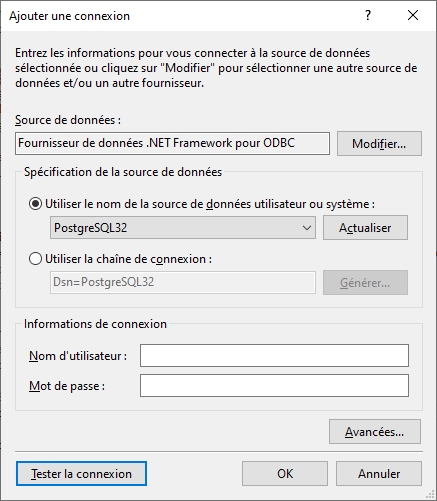Confirm with the OK button

click(x=285, y=474)
